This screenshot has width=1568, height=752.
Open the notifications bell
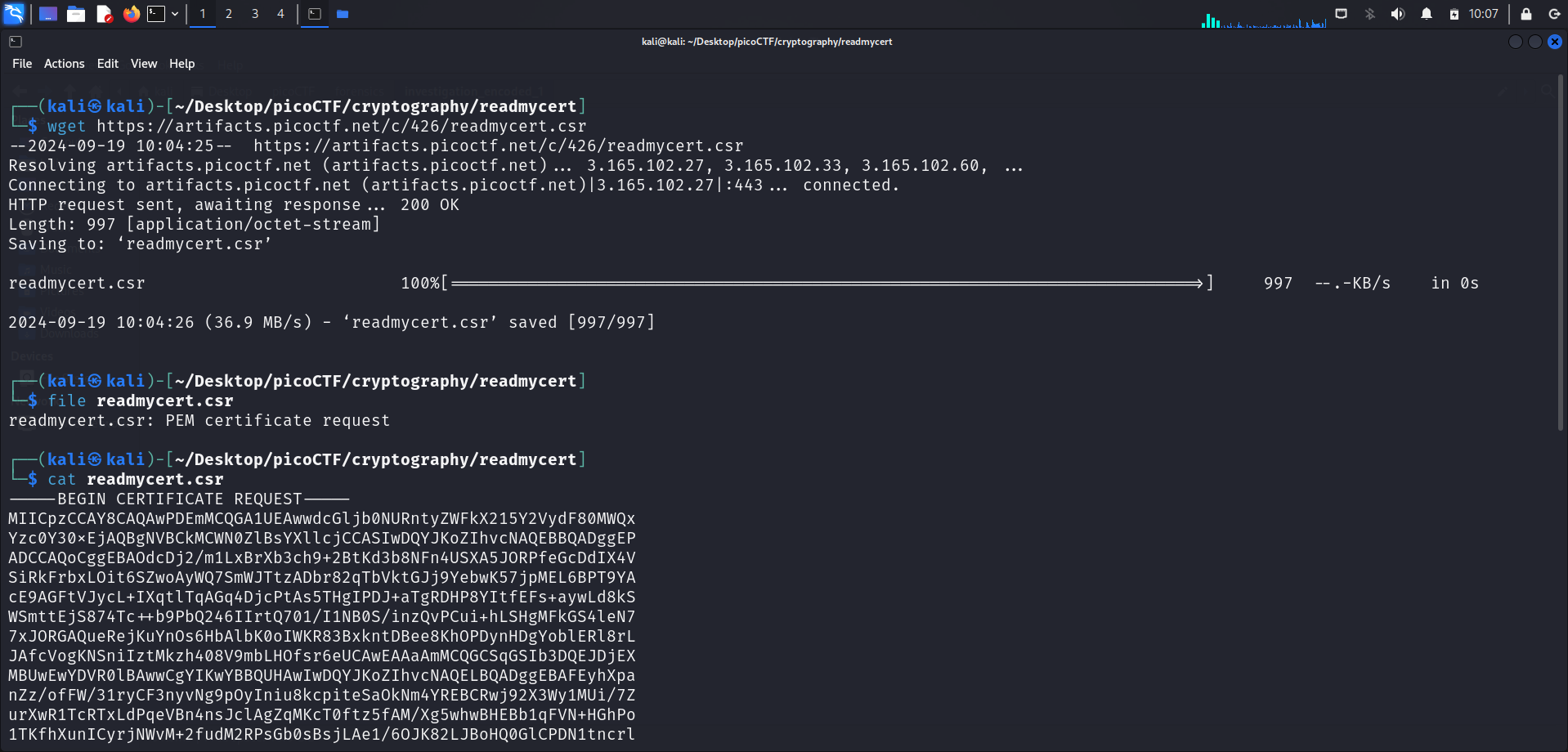1427,14
